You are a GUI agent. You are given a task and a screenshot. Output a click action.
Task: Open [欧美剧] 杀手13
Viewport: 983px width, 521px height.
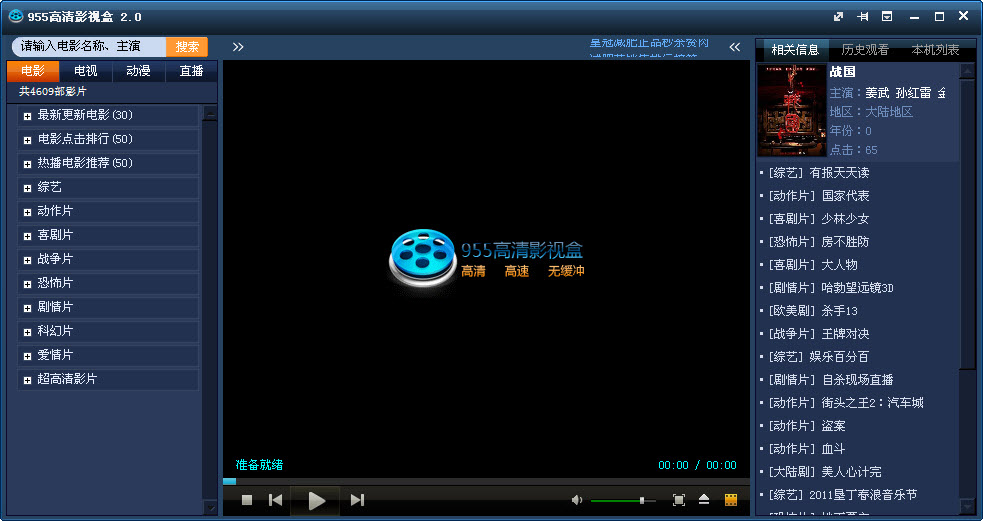(813, 310)
